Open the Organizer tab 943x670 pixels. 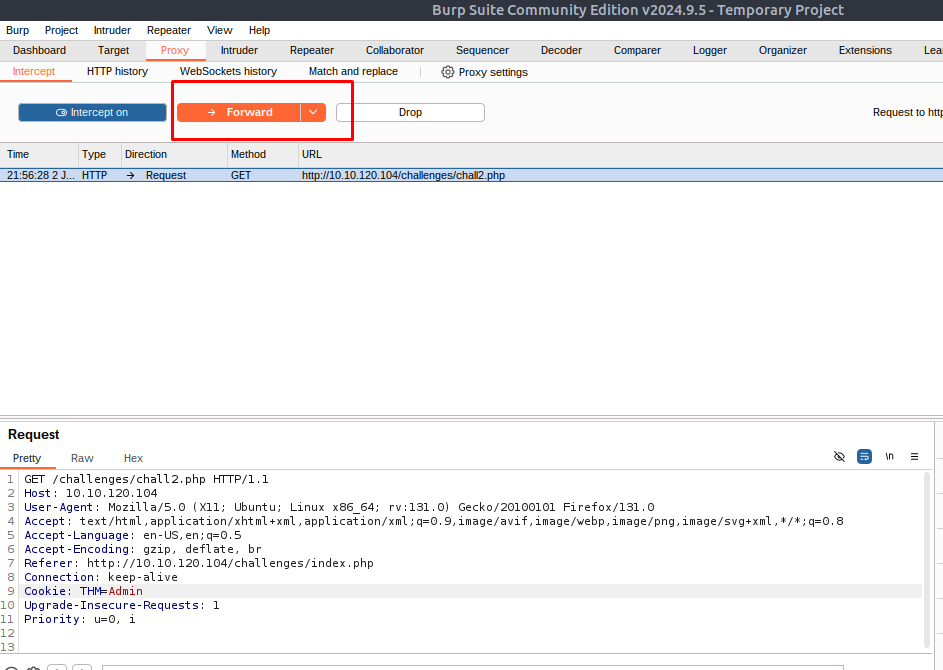pyautogui.click(x=782, y=51)
